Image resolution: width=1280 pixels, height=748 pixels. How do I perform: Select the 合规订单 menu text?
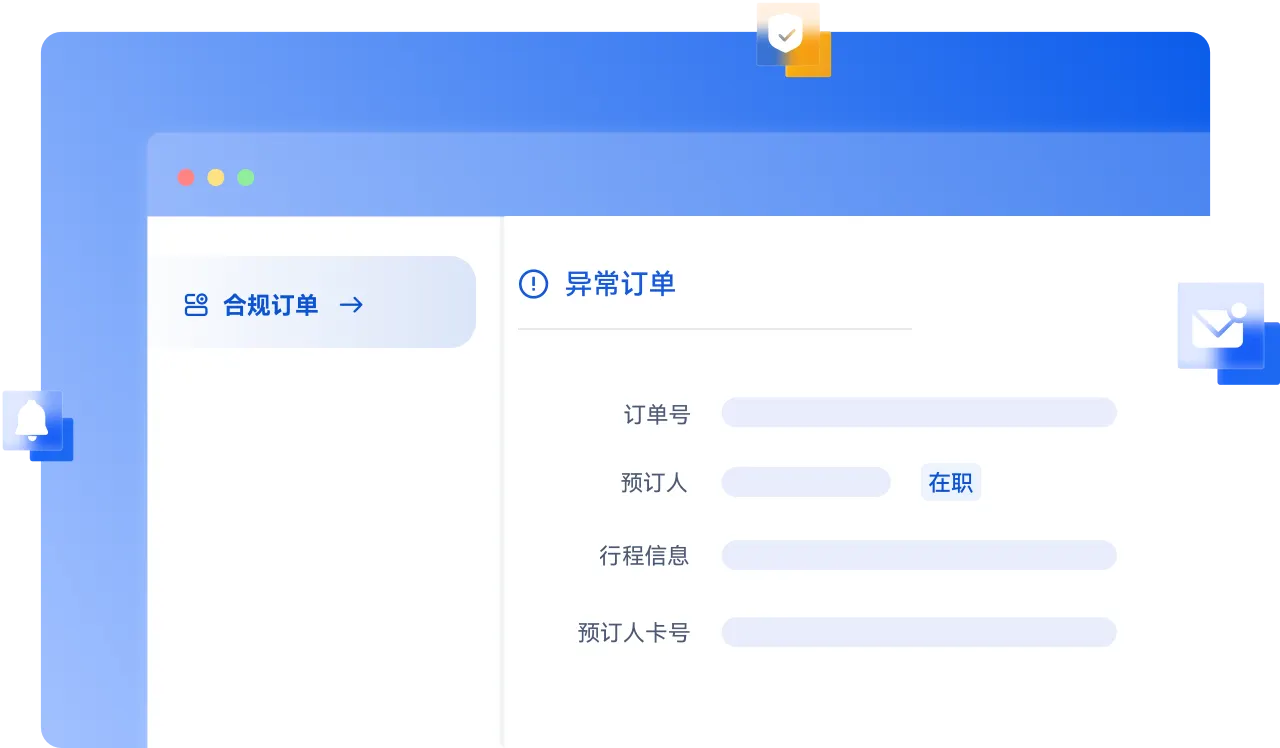point(270,305)
